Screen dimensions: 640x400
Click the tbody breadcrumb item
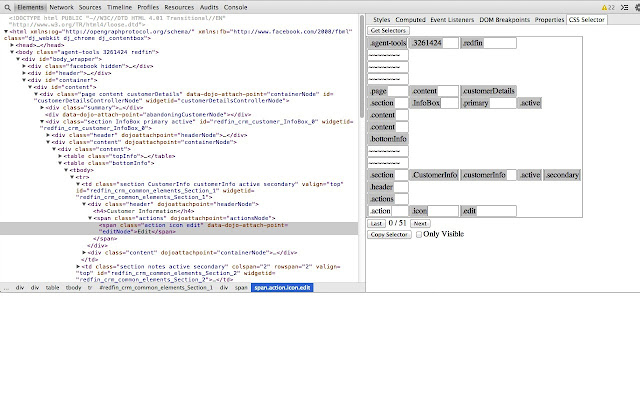[x=73, y=288]
